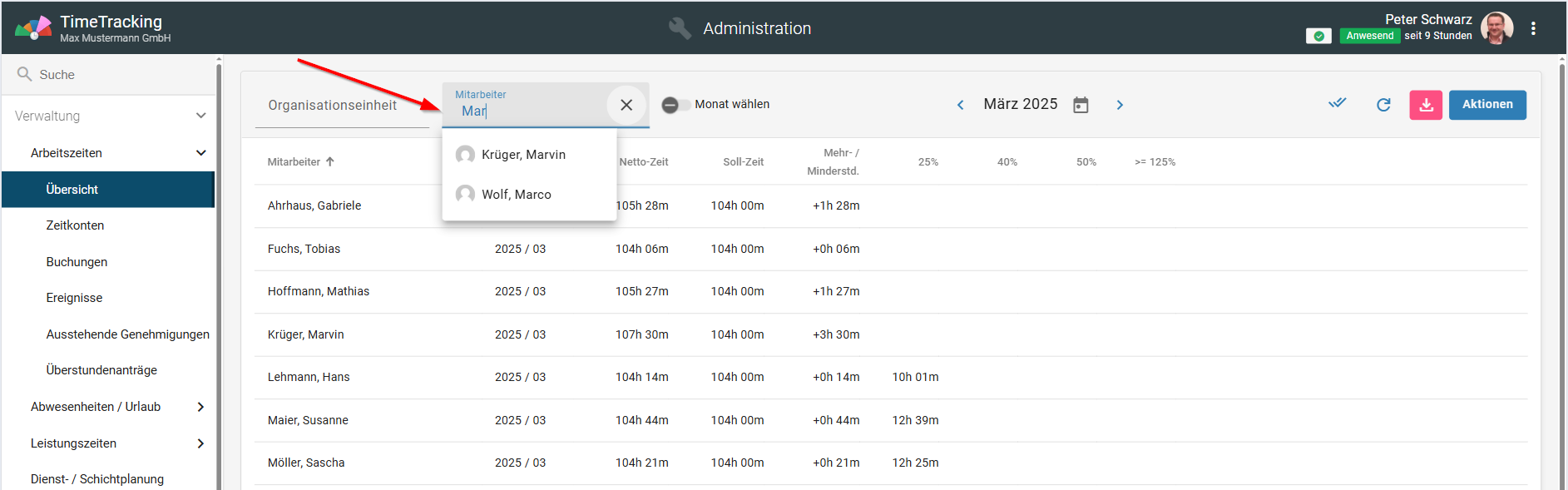The height and width of the screenshot is (490, 1568).
Task: Clear the Mitarbeiter search field
Action: pos(626,105)
